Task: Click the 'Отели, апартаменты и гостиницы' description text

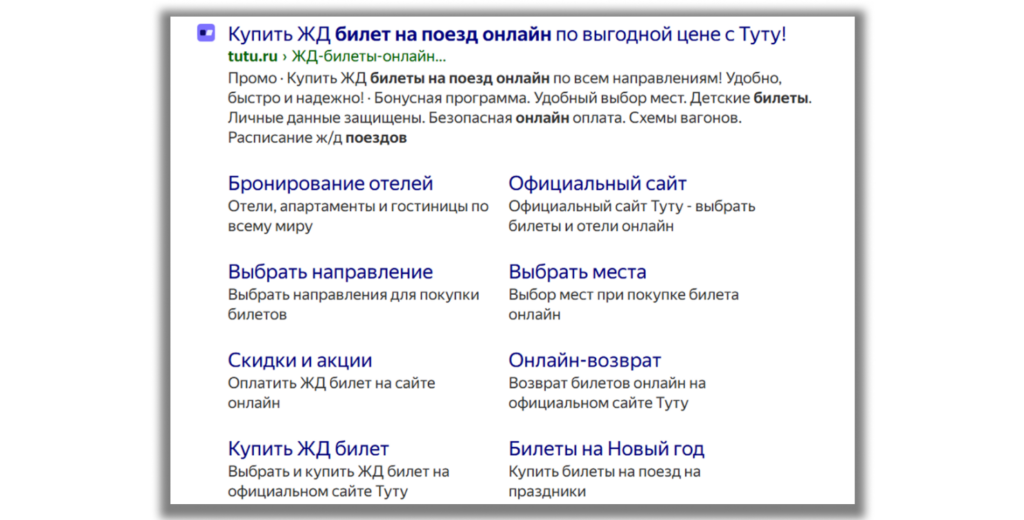Action: pos(358,207)
